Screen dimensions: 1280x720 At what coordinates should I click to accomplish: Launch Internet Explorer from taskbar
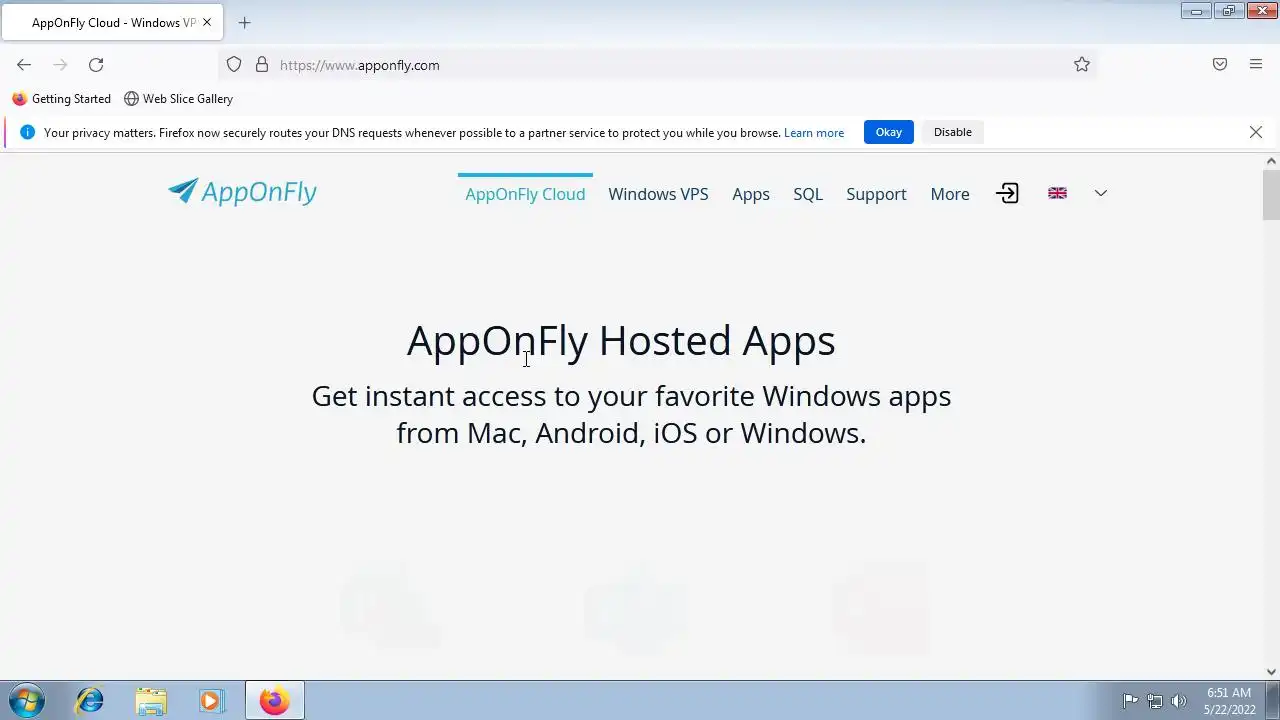pos(90,701)
